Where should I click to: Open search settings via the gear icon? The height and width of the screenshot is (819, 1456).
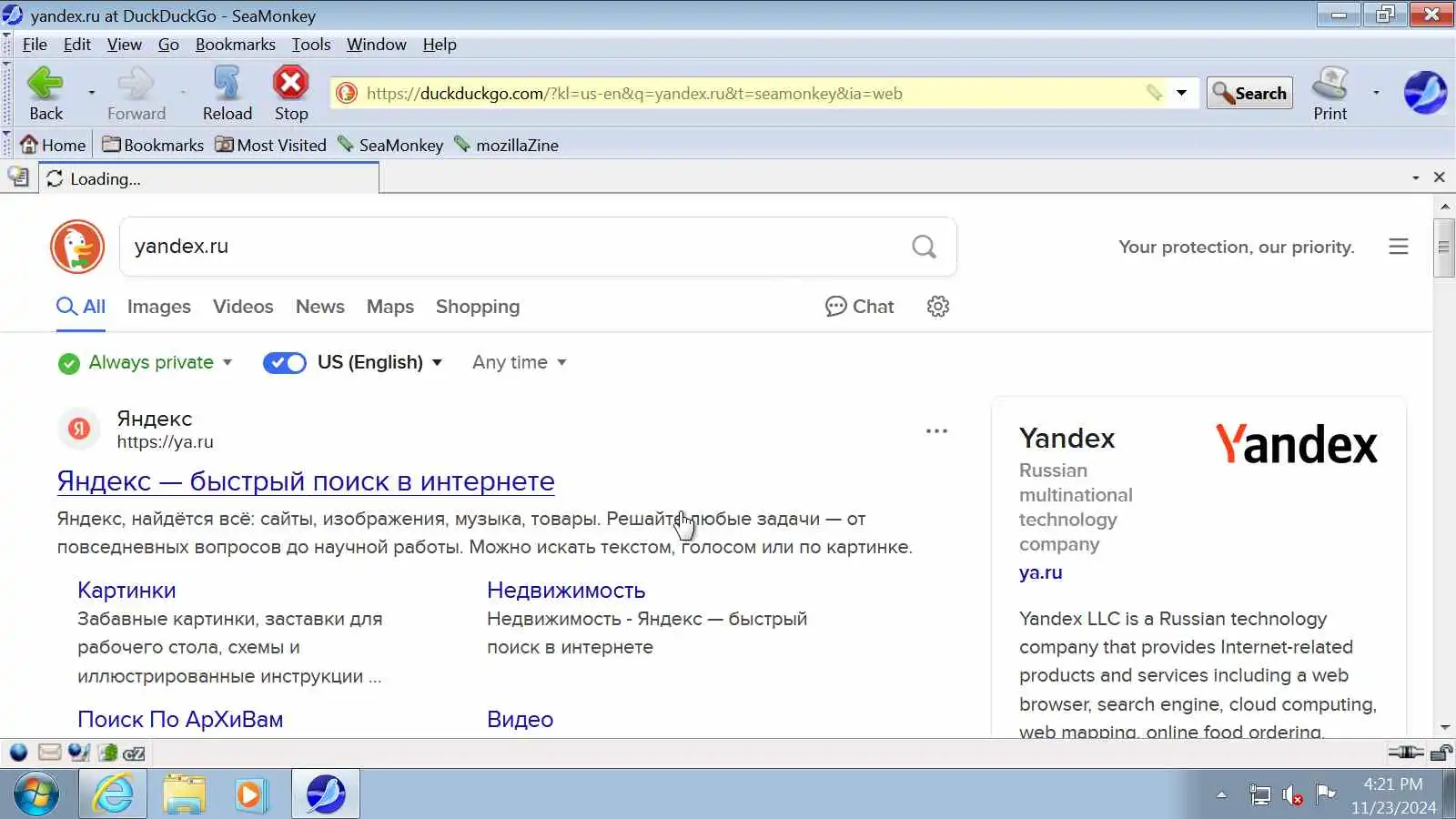938,307
